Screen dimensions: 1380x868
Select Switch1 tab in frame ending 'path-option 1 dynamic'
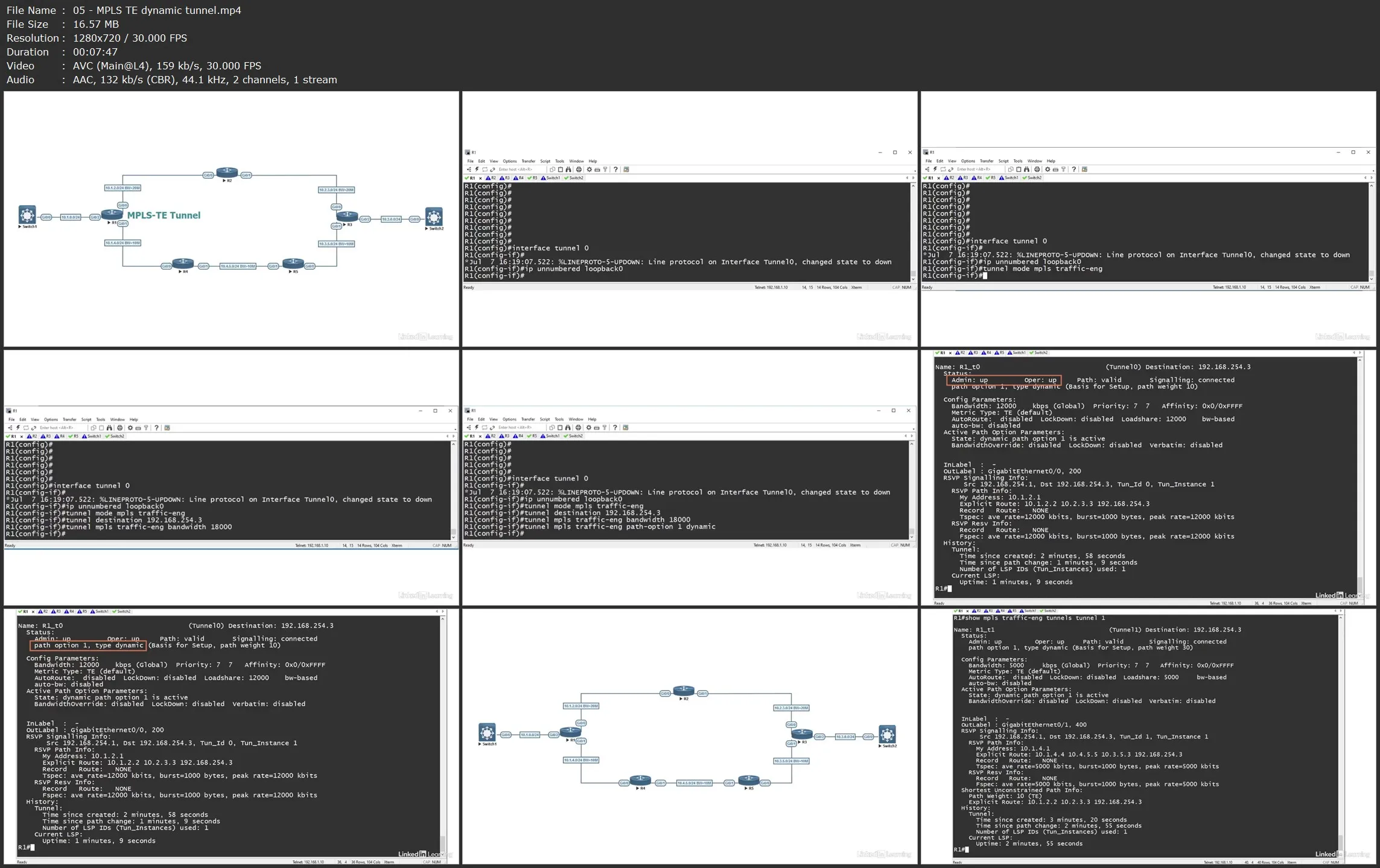550,436
